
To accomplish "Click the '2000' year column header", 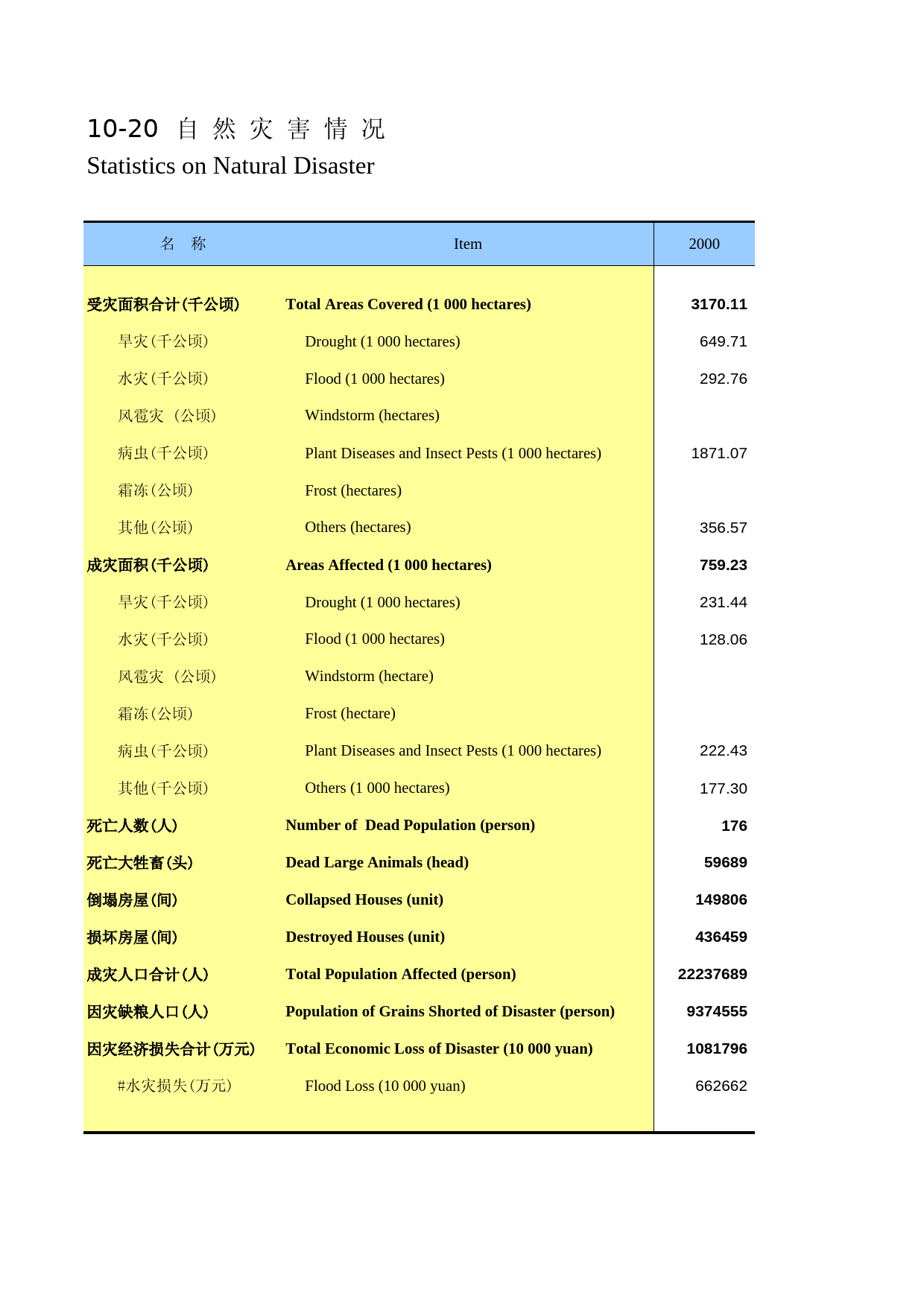I will 703,244.
